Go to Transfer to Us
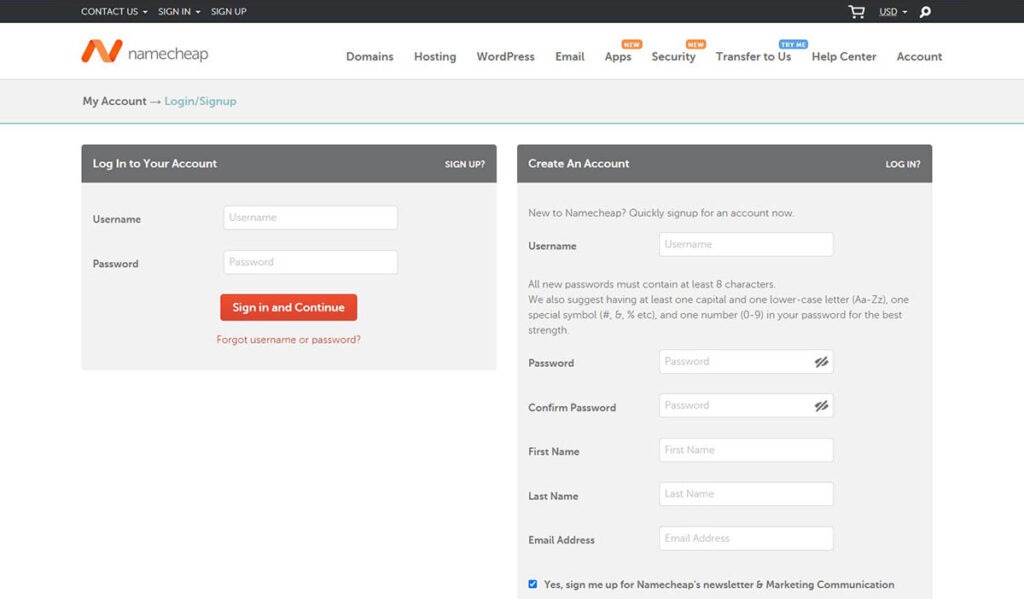 tap(753, 57)
